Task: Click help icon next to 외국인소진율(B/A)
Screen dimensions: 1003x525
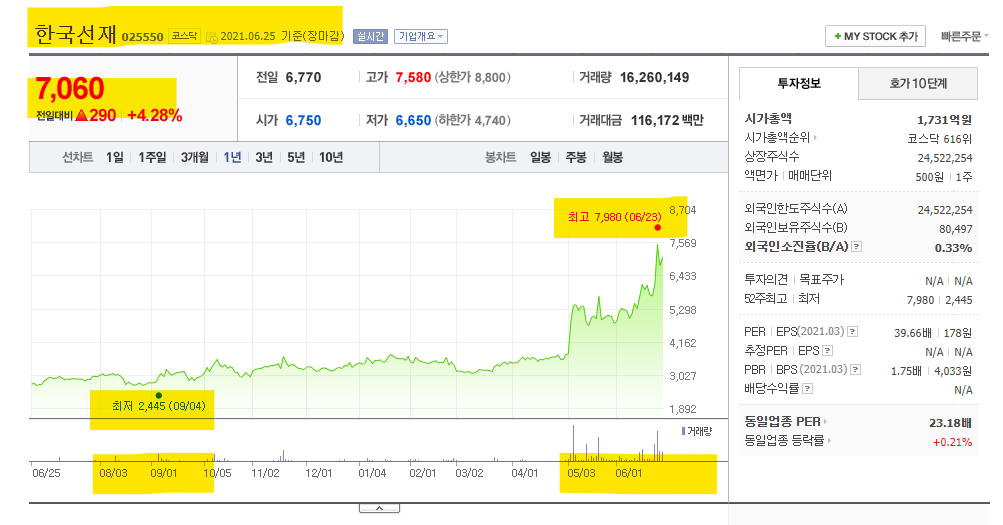Action: (857, 247)
